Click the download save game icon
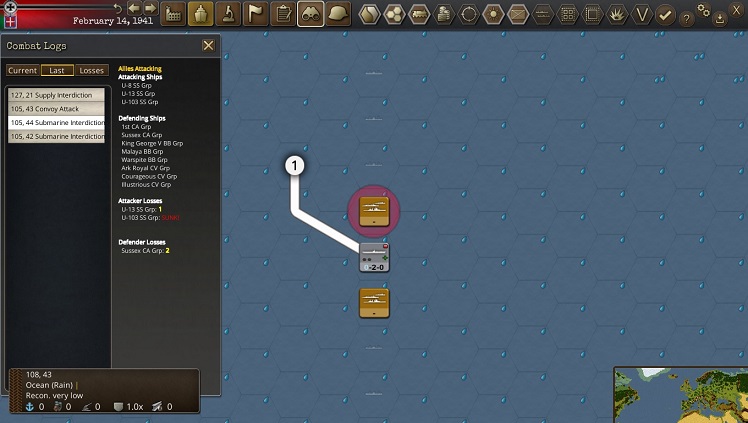748x423 pixels. pyautogui.click(x=720, y=19)
